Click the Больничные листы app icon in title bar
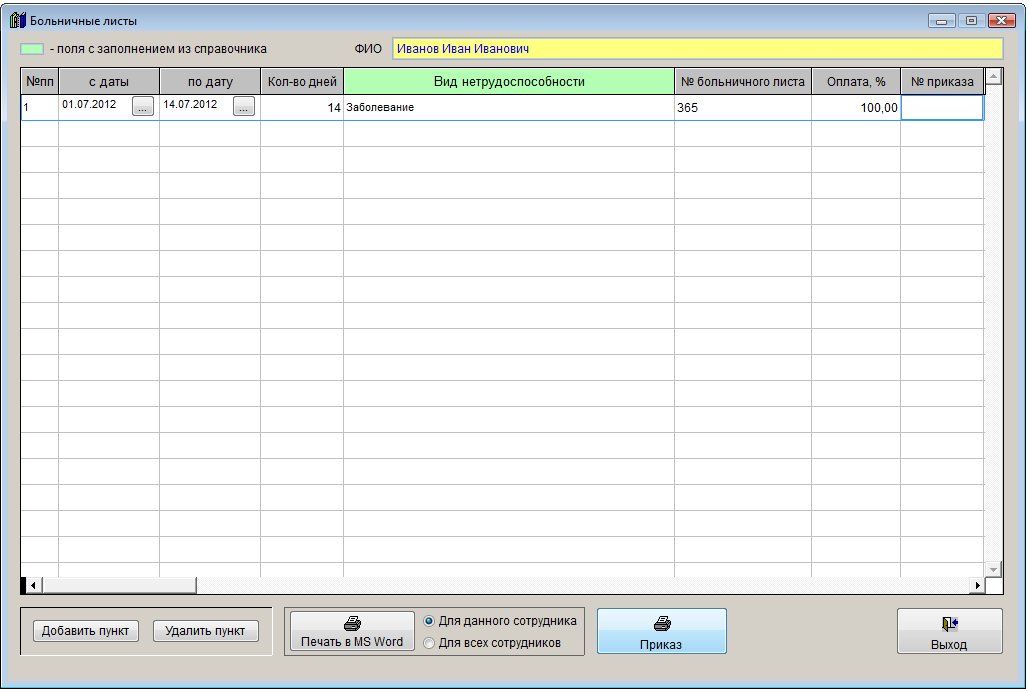 [x=18, y=20]
